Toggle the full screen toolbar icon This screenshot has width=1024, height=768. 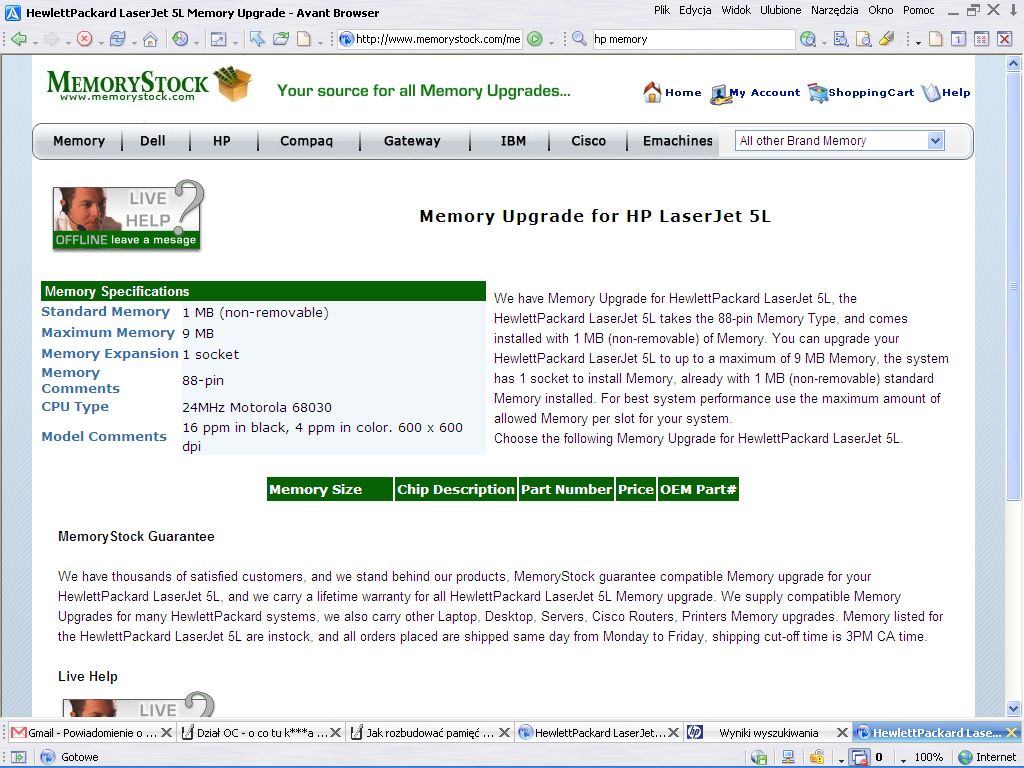218,39
